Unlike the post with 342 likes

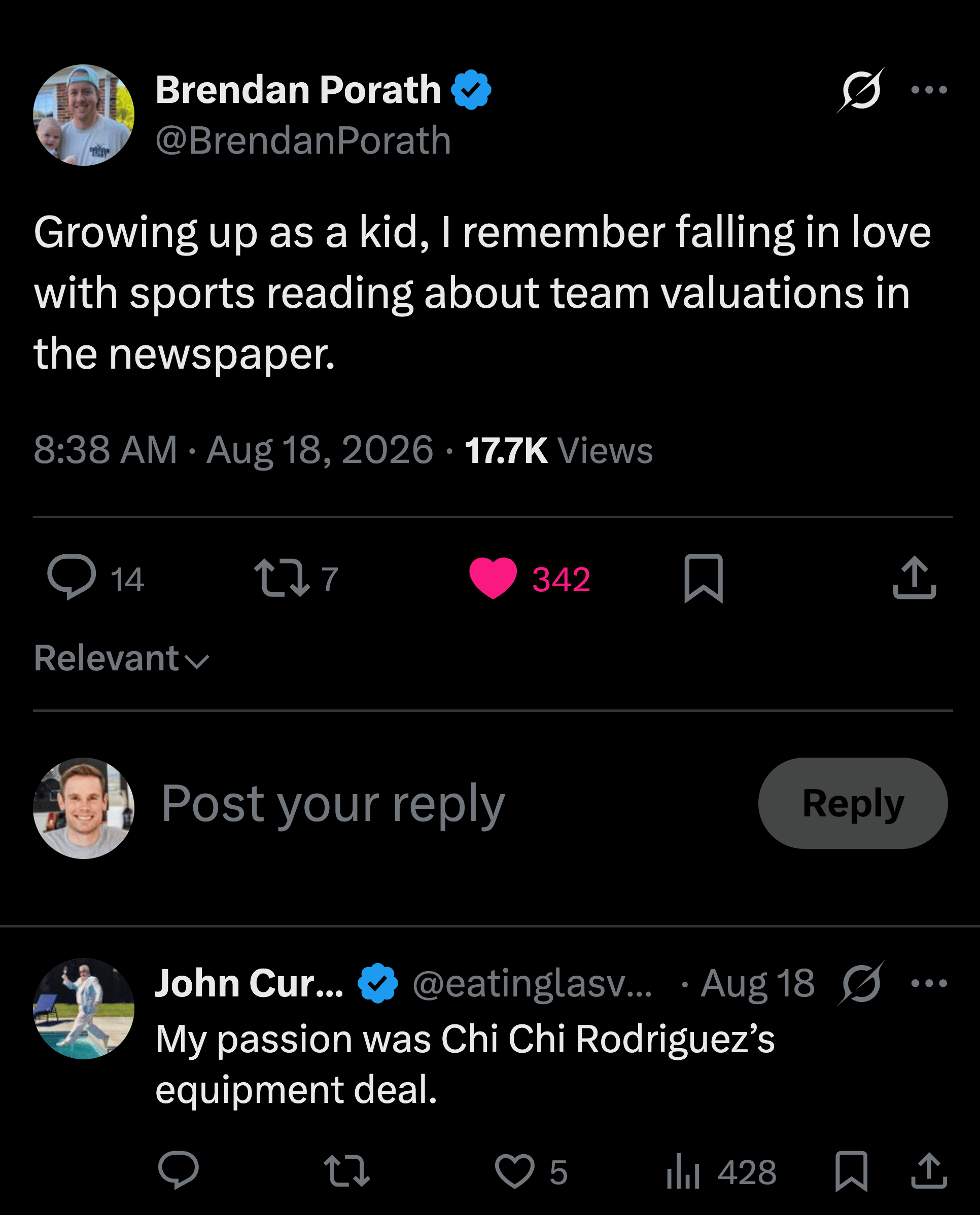530,578
